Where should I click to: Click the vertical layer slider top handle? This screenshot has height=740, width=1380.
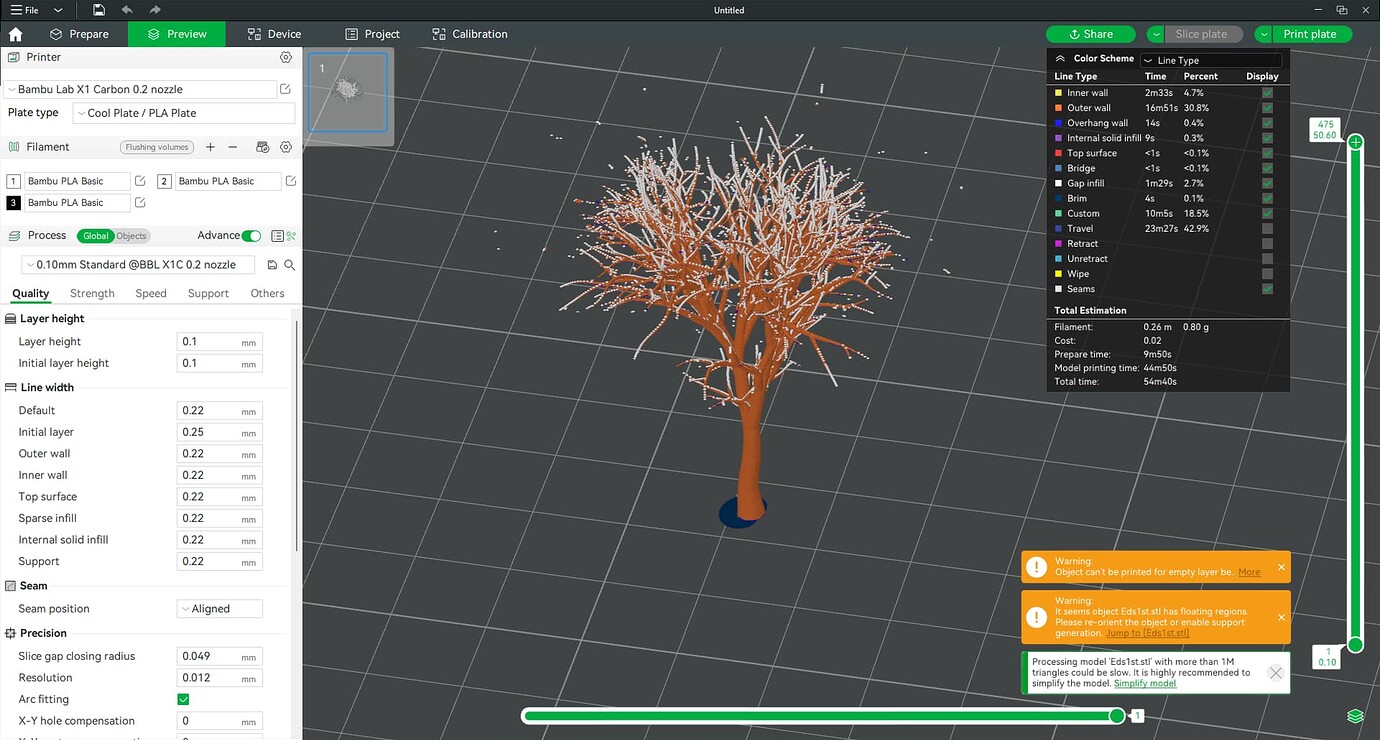(x=1356, y=142)
